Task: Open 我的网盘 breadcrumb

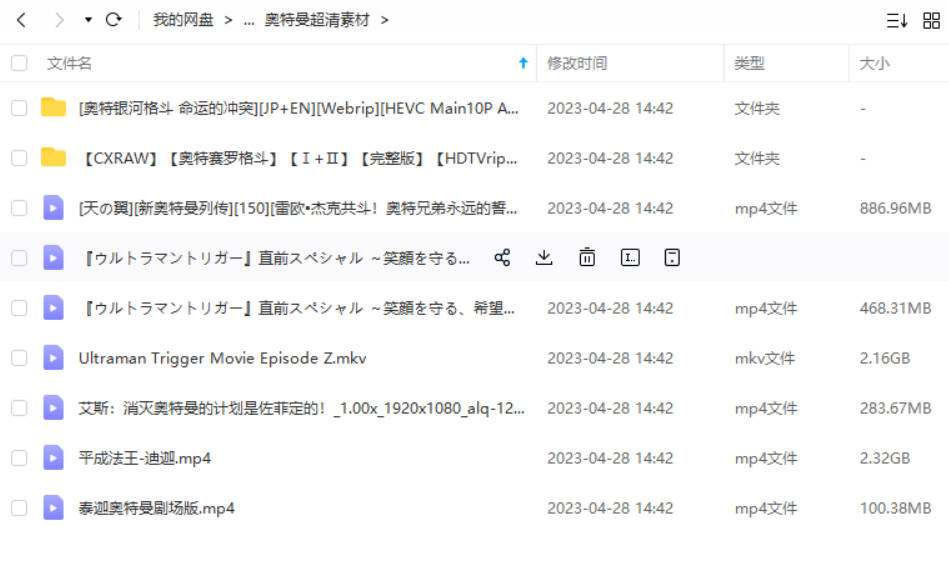Action: click(x=183, y=20)
